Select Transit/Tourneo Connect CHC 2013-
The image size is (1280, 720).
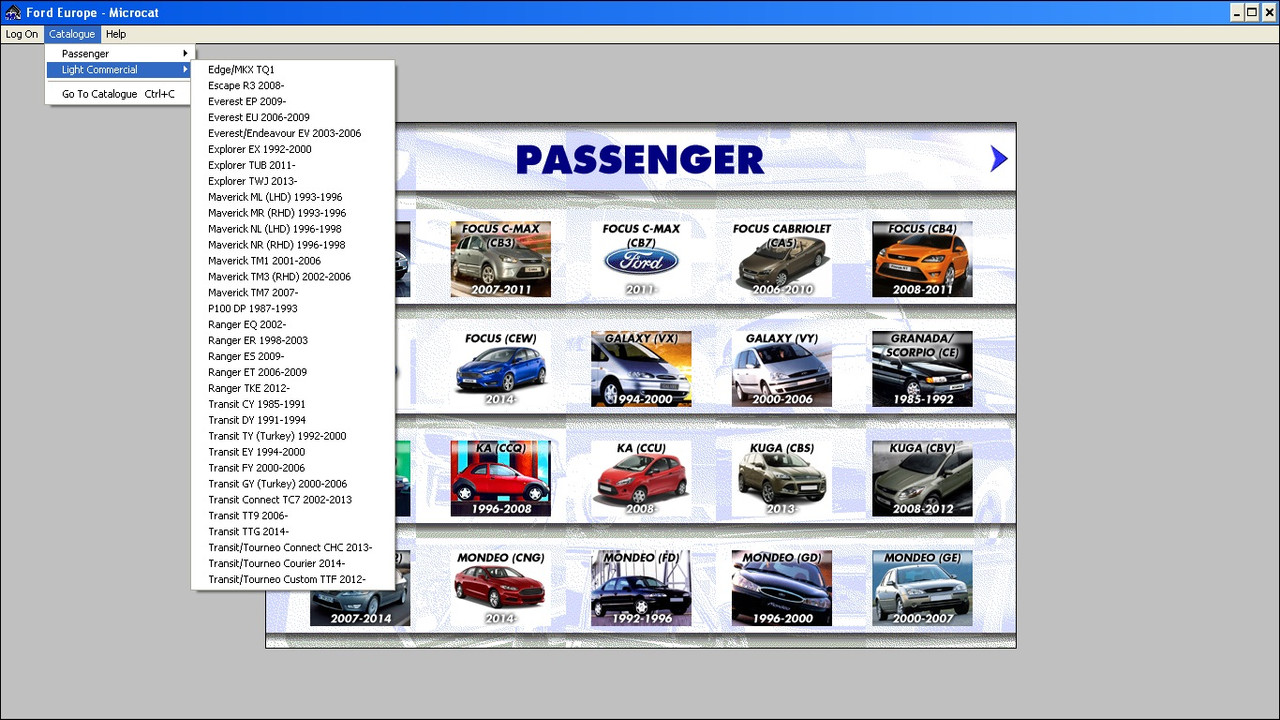point(293,548)
